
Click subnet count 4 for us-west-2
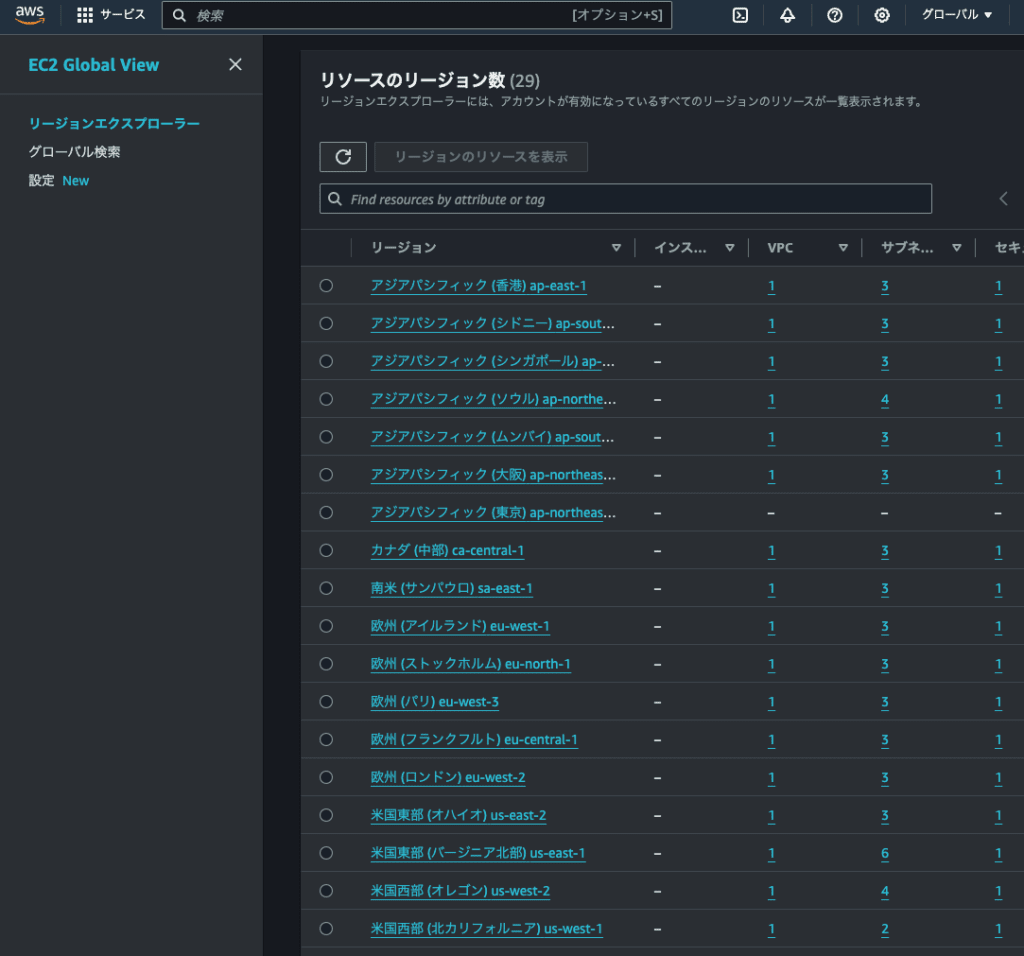click(x=885, y=891)
